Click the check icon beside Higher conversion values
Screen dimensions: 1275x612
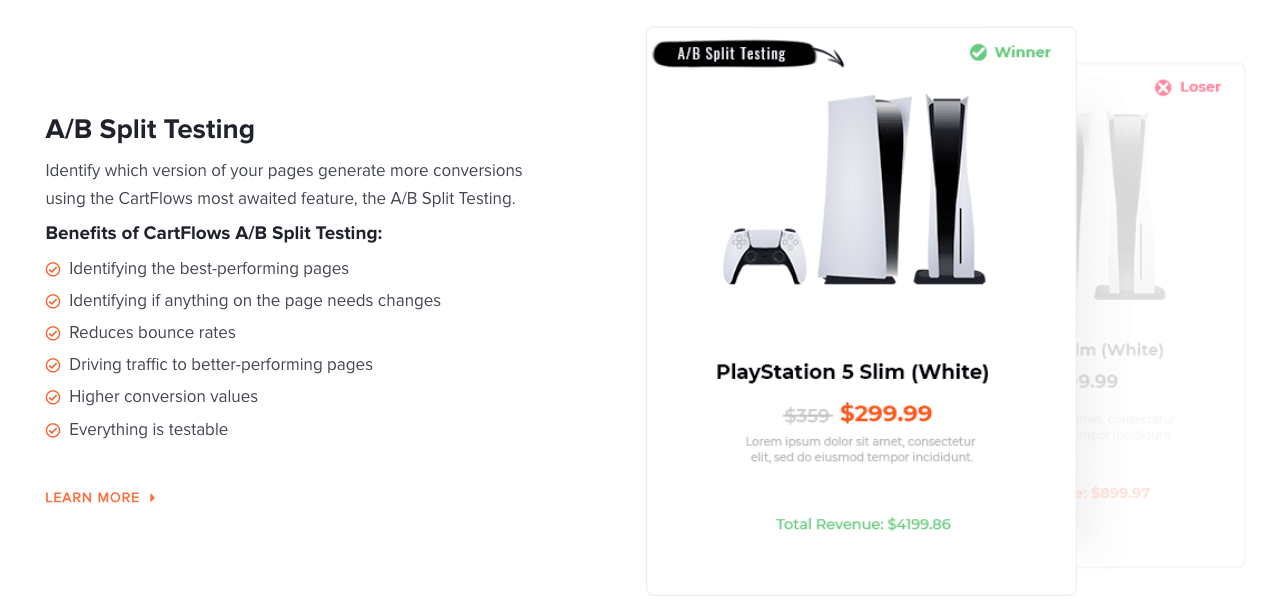click(53, 397)
